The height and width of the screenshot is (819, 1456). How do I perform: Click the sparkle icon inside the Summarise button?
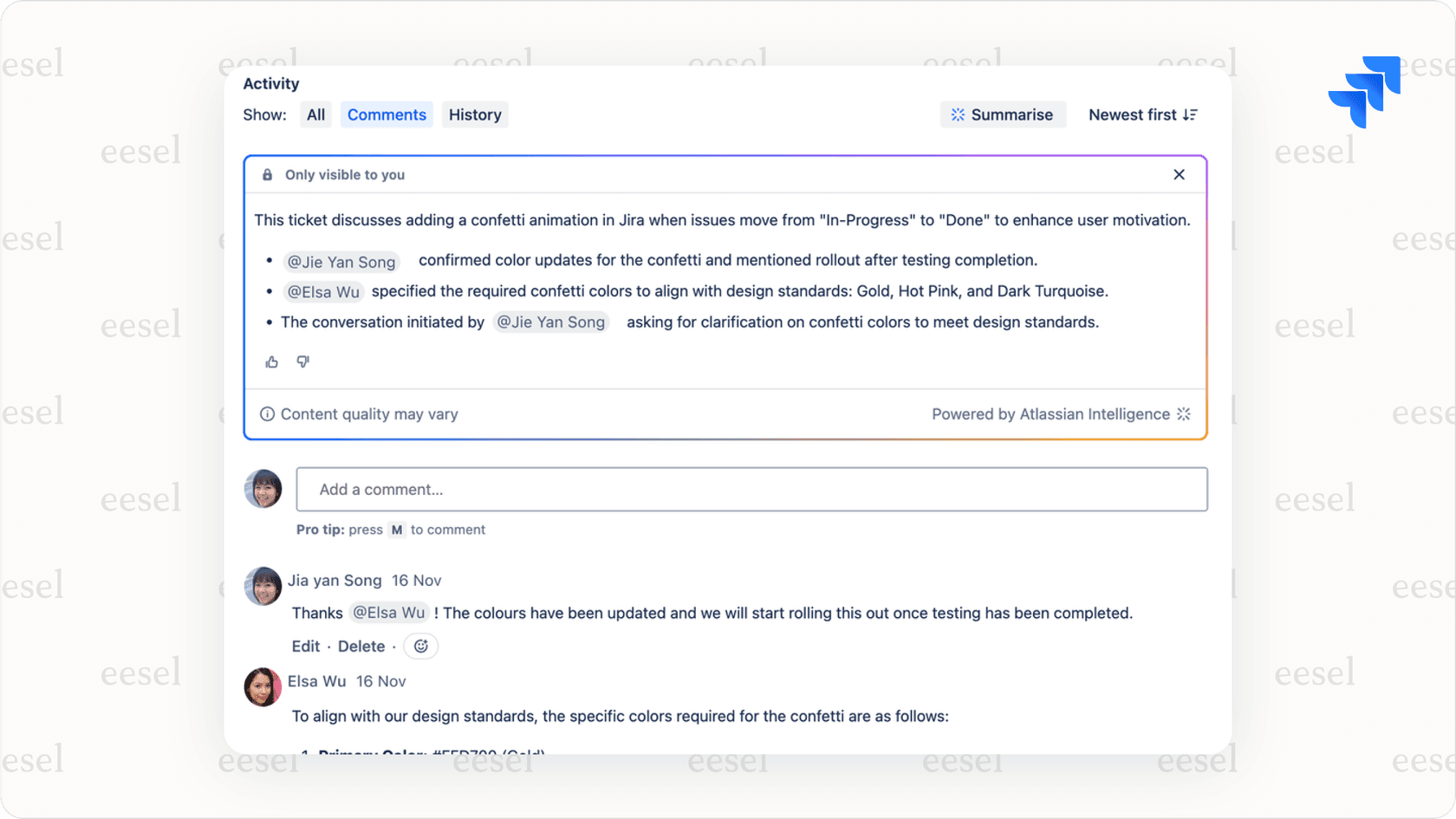pos(957,114)
